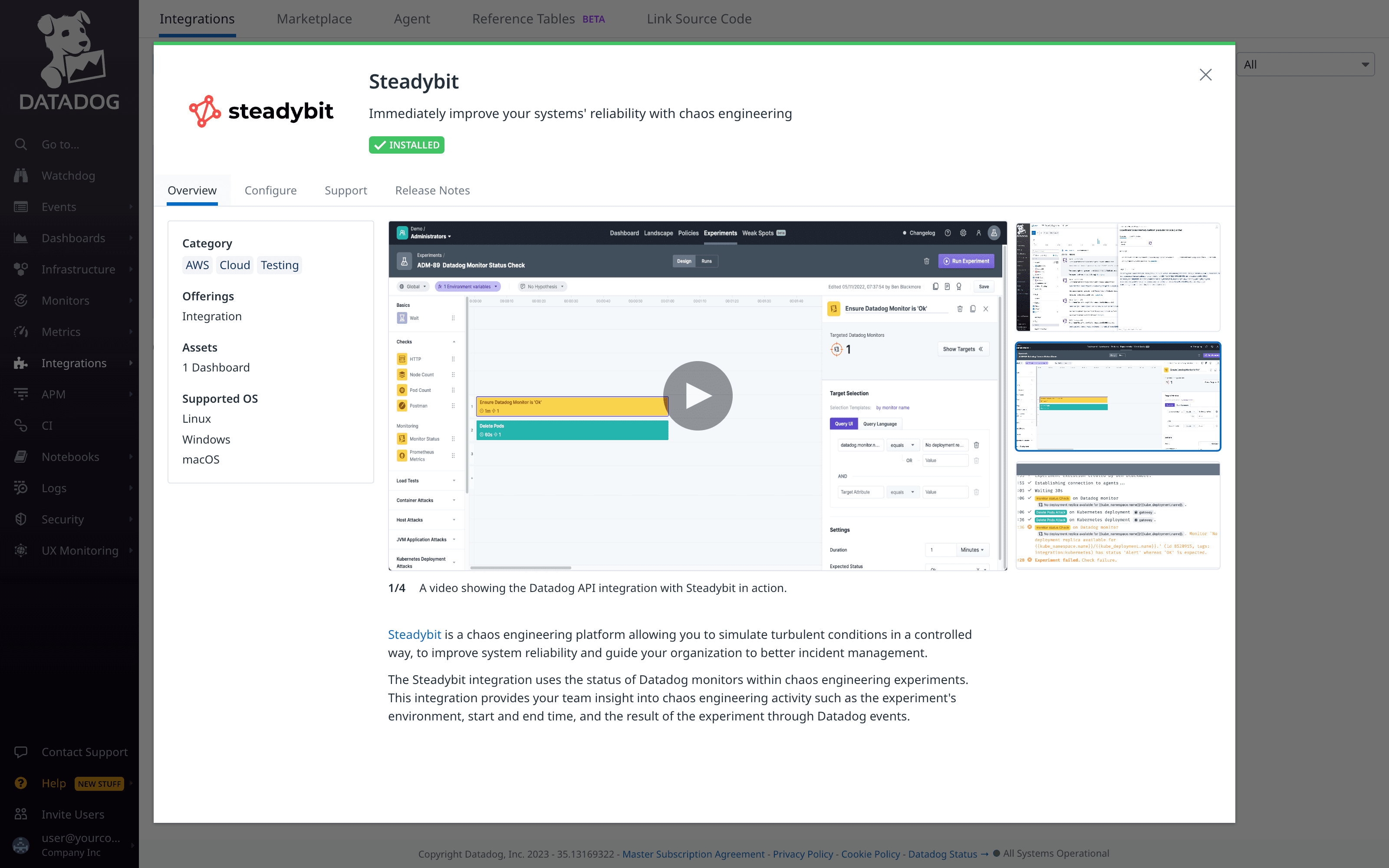Click the Watchdog binoculars icon
This screenshot has width=1389, height=868.
click(x=21, y=176)
